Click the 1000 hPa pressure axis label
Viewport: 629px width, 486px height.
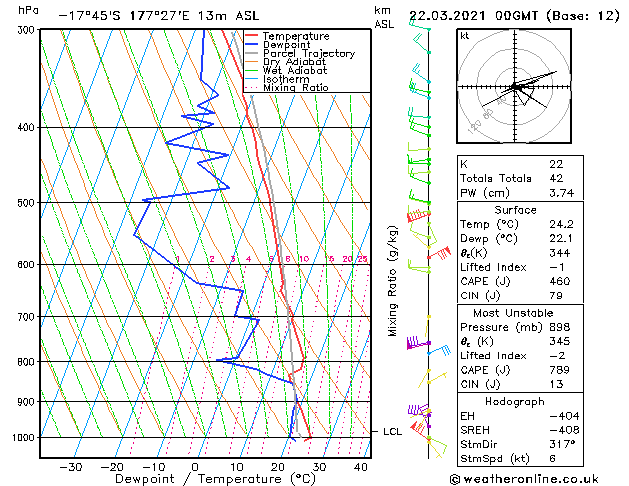coord(25,437)
